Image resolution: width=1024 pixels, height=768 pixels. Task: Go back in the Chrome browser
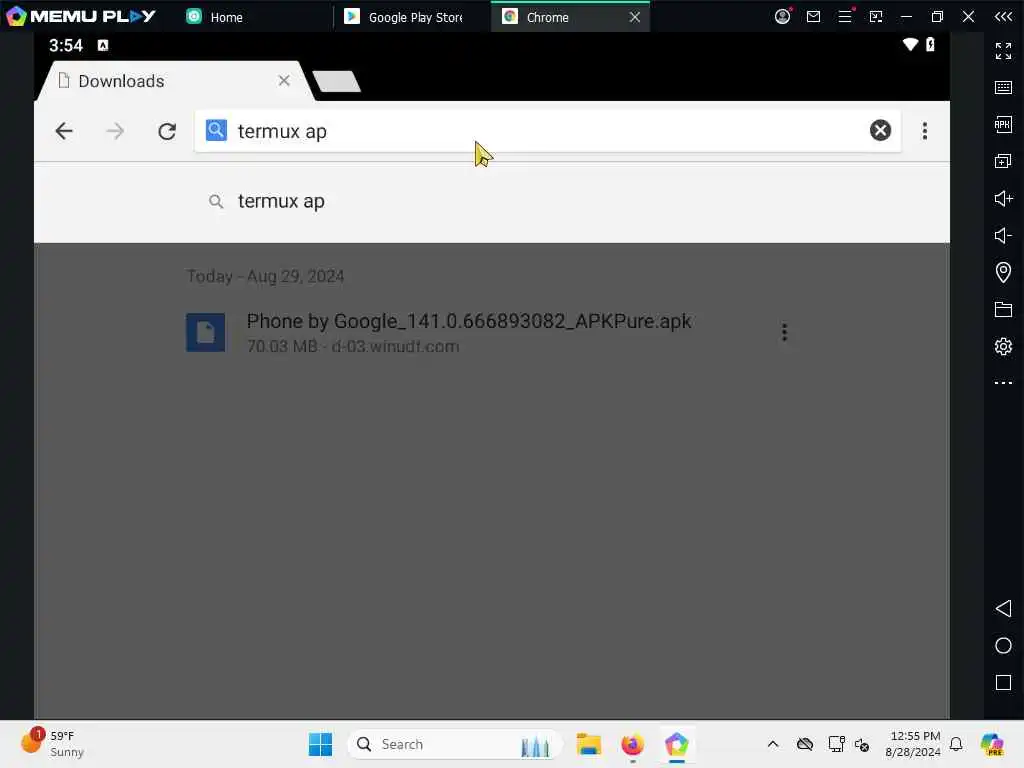[x=64, y=131]
